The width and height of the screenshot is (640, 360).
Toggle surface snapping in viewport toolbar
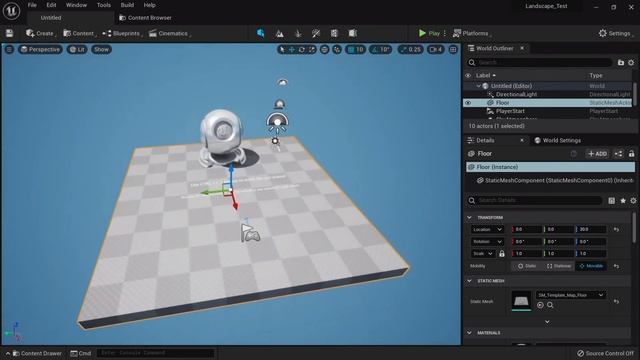coord(337,49)
